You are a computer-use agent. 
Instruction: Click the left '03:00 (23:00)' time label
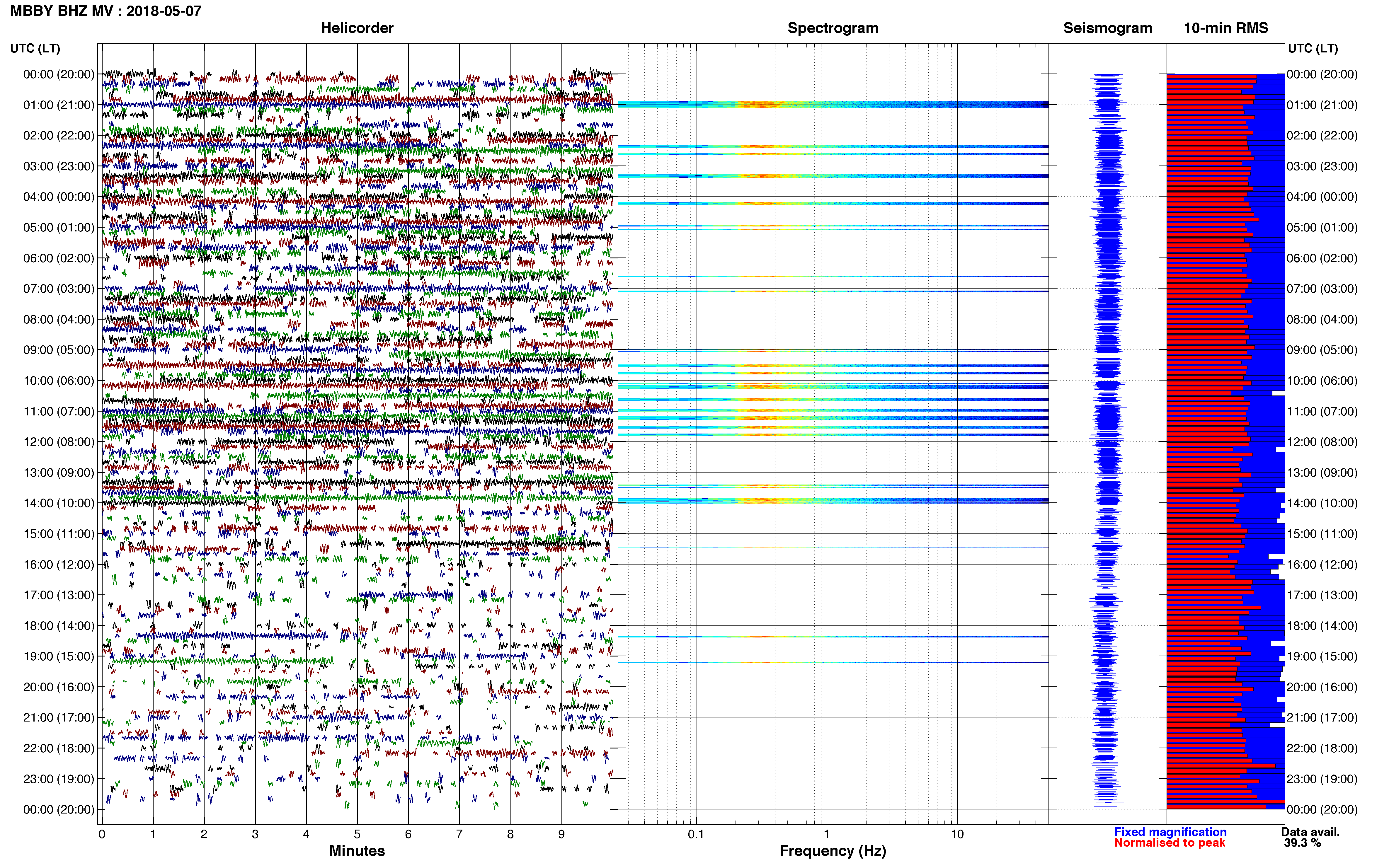pos(59,166)
